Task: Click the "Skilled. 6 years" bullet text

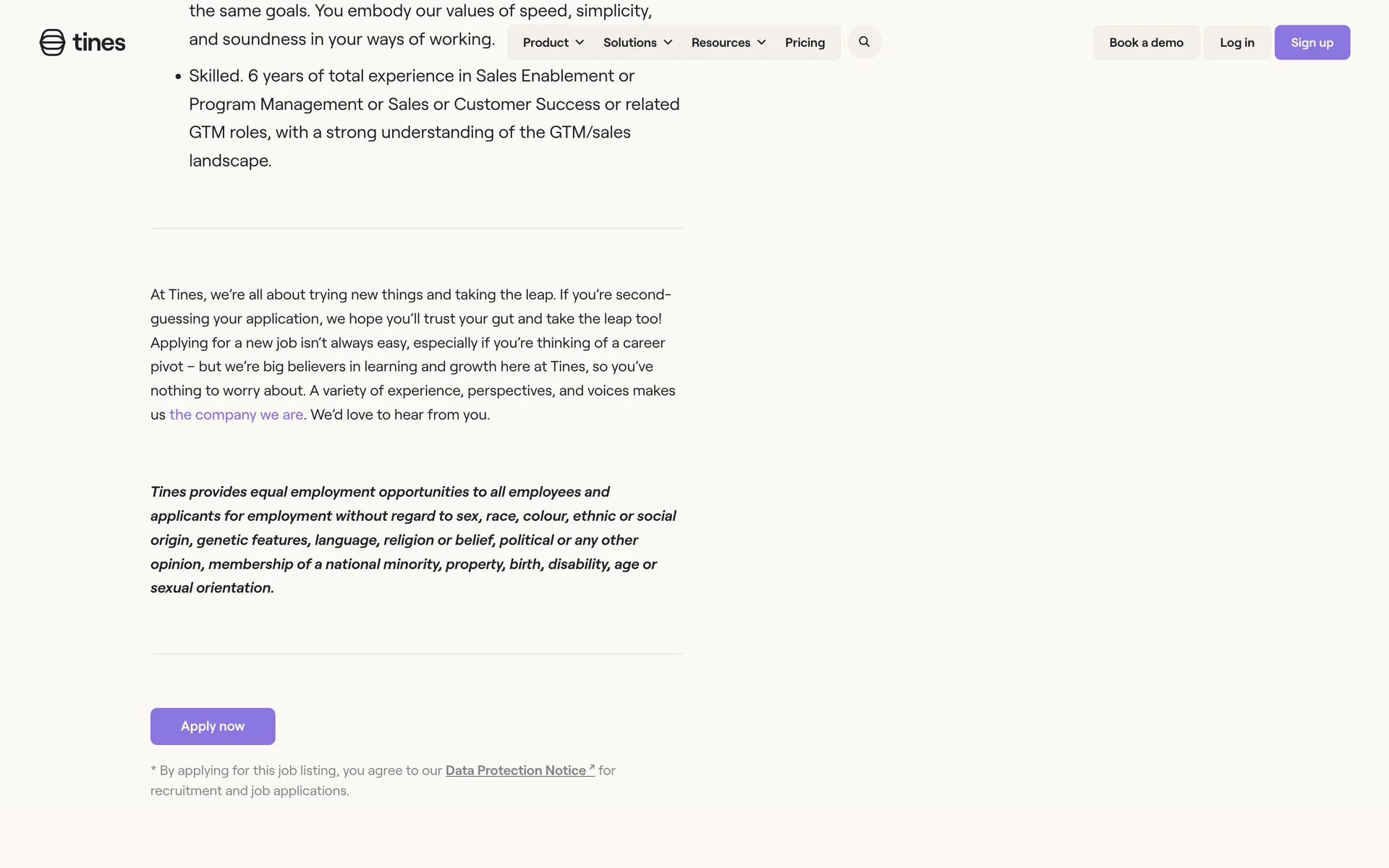Action: 434,118
